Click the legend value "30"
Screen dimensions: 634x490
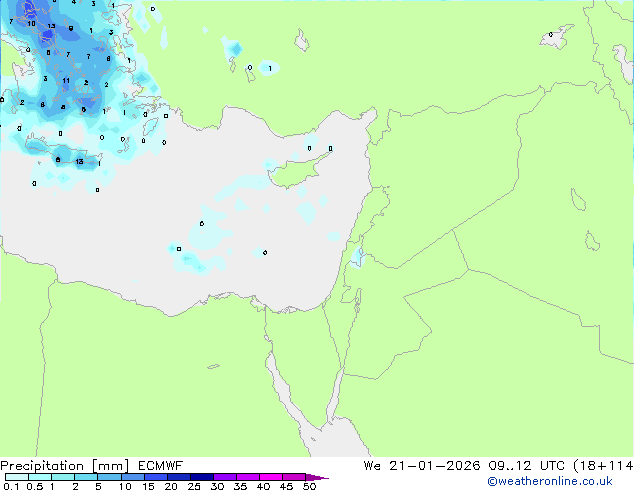(217, 486)
